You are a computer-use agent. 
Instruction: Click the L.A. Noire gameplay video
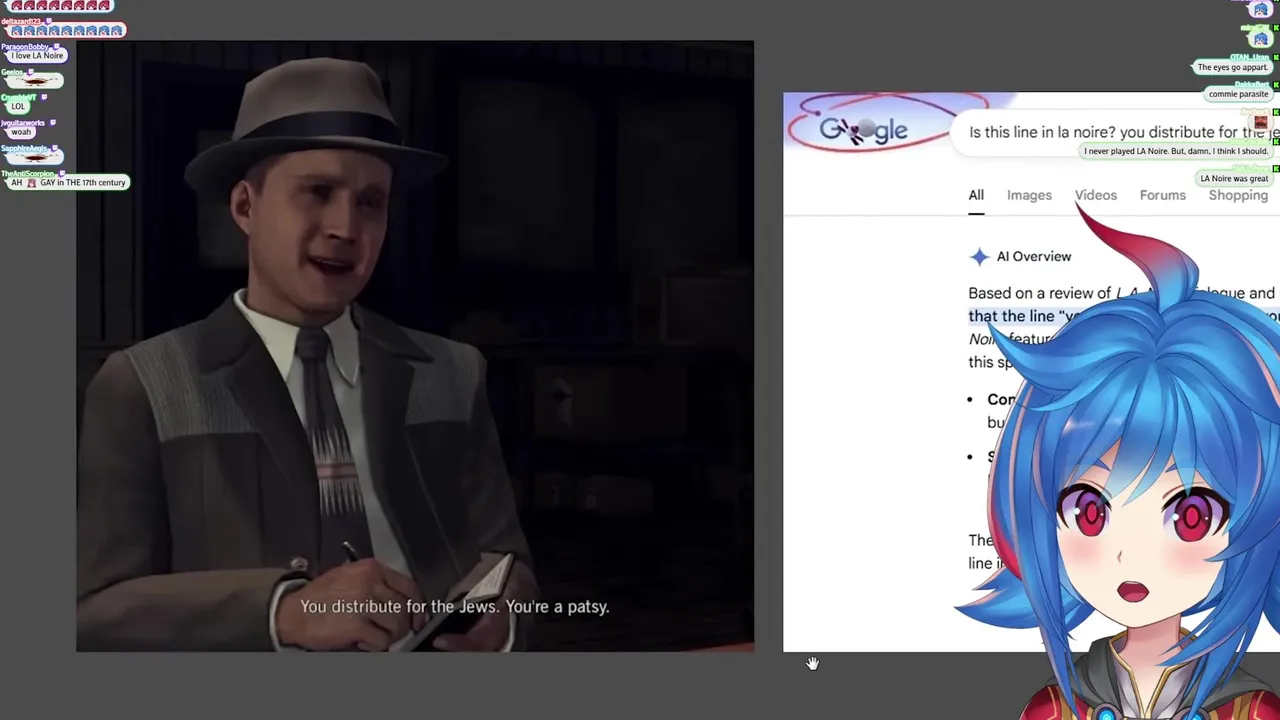point(415,346)
